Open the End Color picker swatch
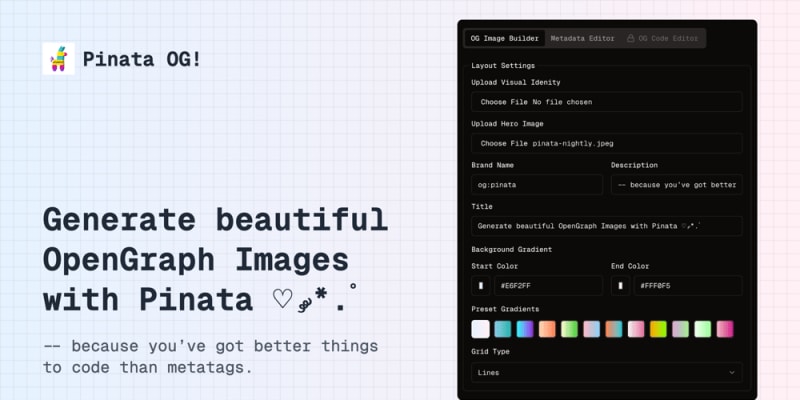Viewport: 800px width, 400px height. point(621,286)
